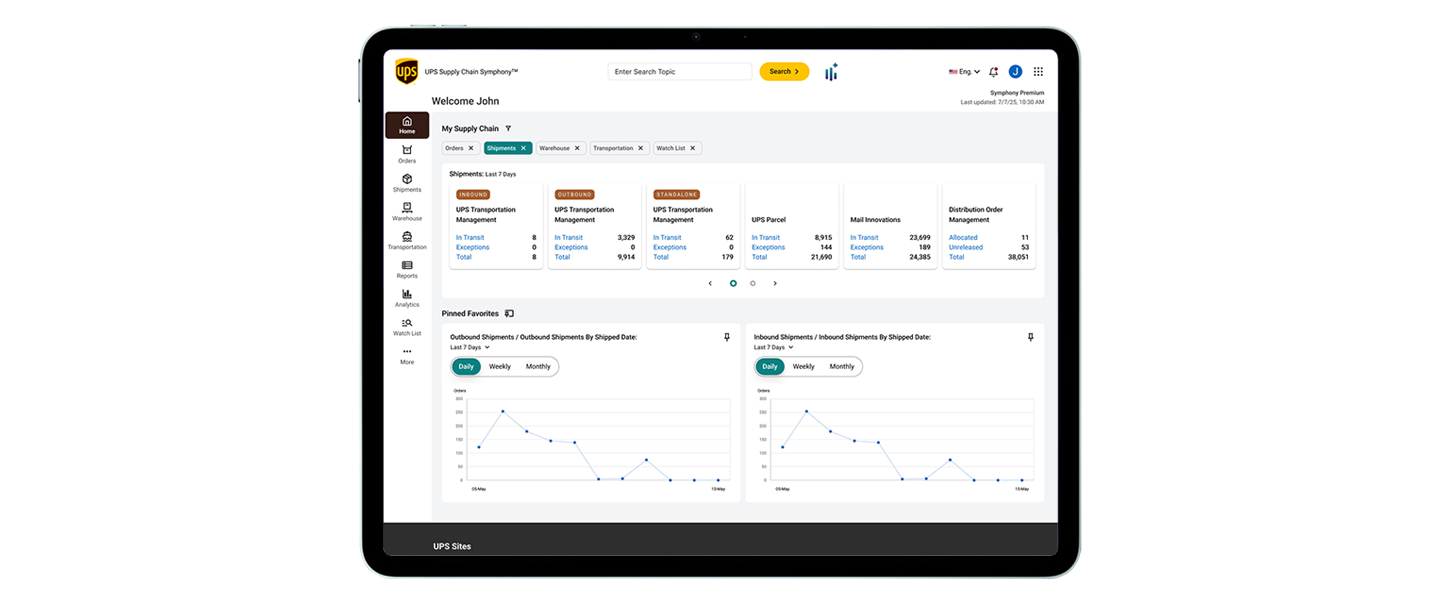The height and width of the screenshot is (600, 1440).
Task: Click the Welcome John heading
Action: point(465,101)
